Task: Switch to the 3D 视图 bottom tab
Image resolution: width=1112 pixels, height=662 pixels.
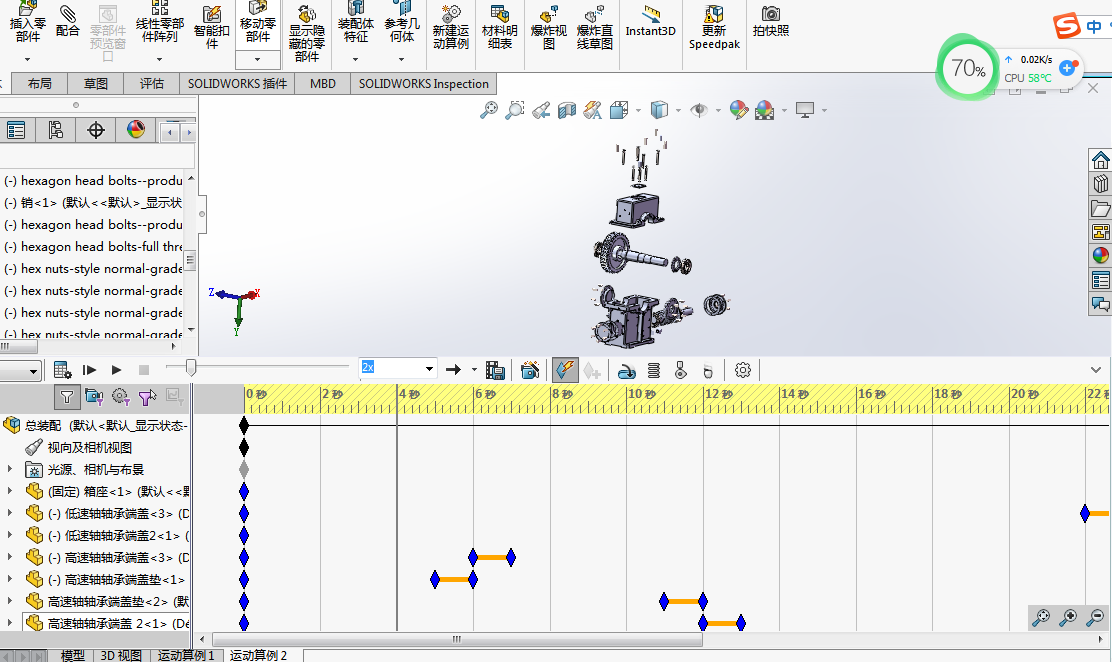Action: 121,655
